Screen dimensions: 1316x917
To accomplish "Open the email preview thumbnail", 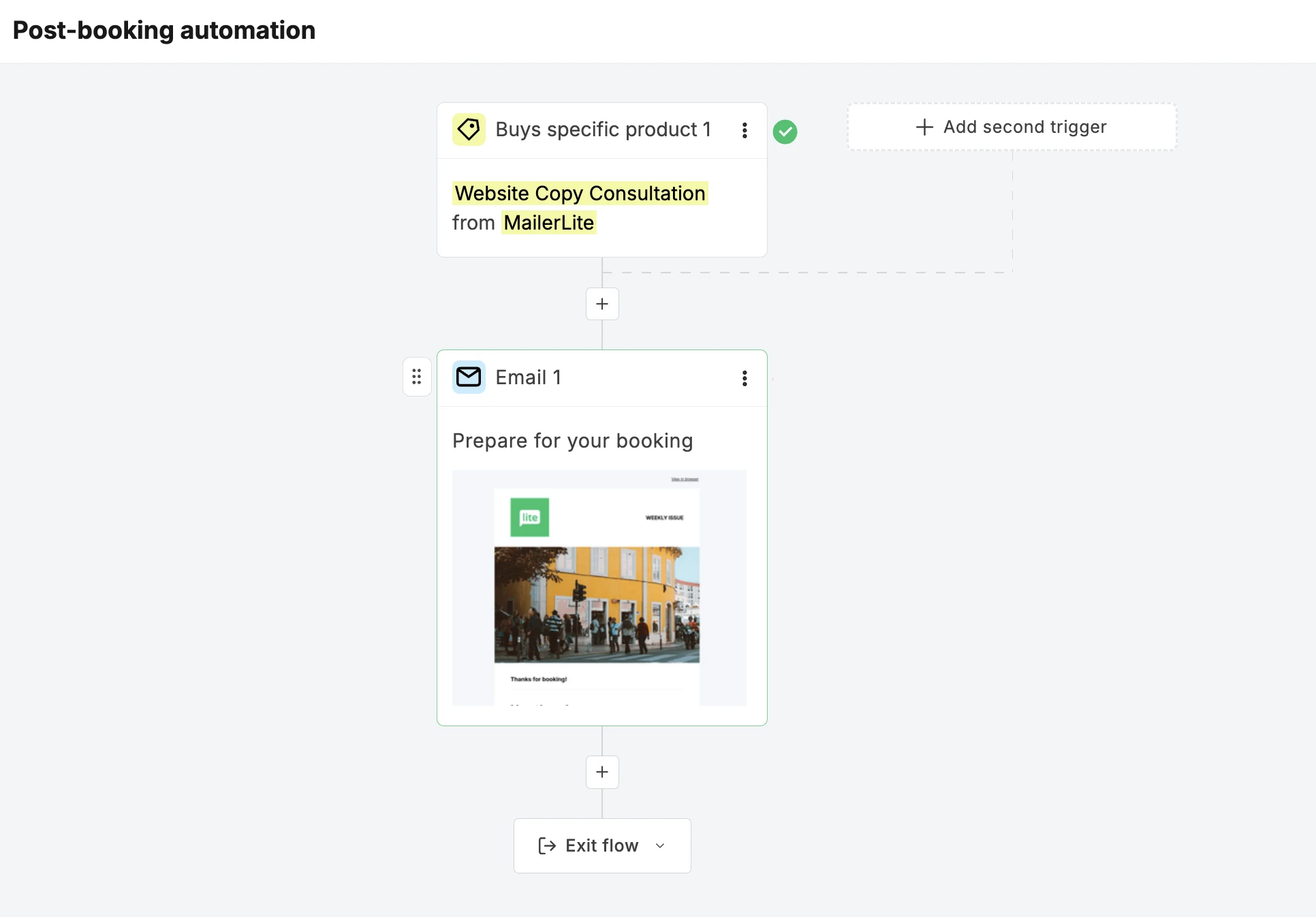I will 599,587.
